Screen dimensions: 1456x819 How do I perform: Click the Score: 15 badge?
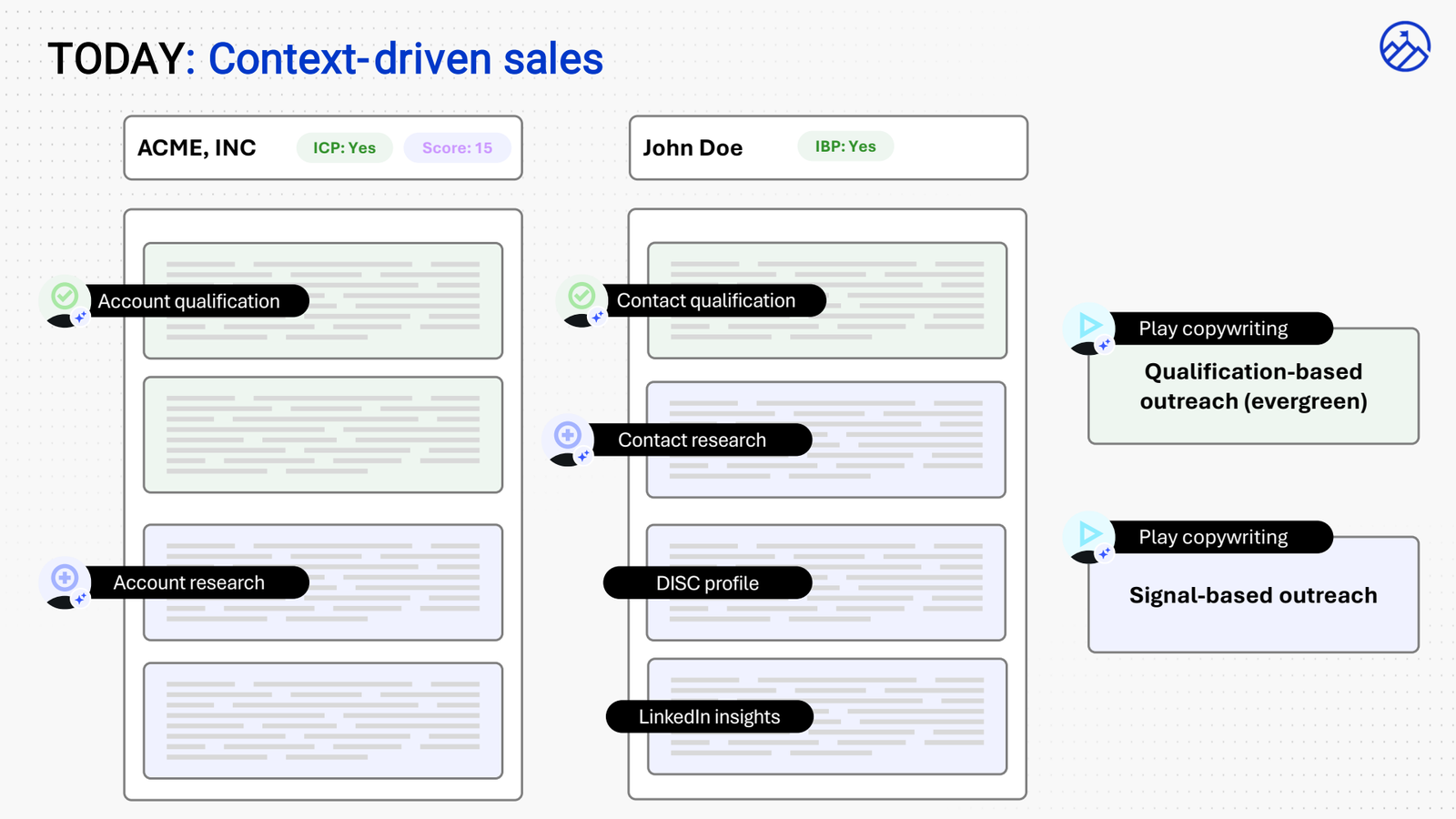(x=457, y=147)
